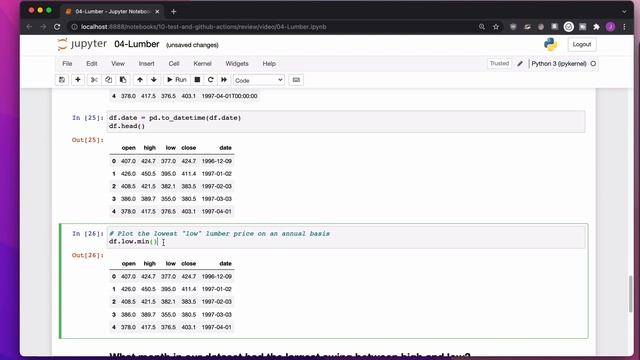Click the Jupyter logo

pos(82,44)
